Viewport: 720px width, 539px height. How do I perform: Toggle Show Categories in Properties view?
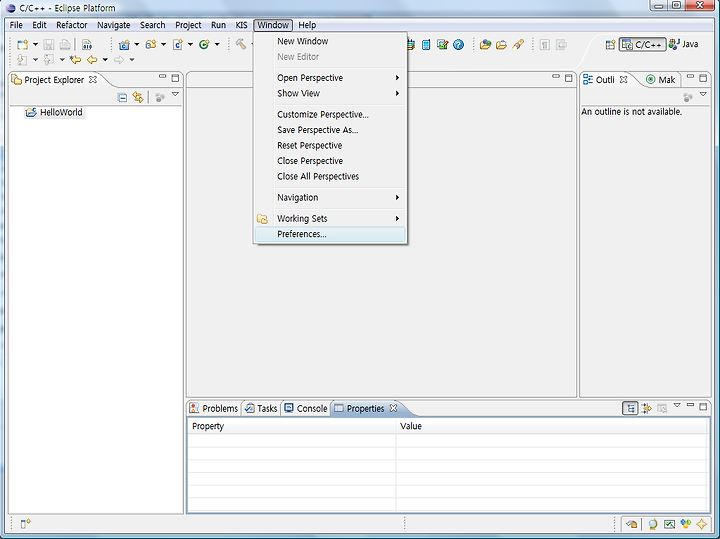pos(630,408)
